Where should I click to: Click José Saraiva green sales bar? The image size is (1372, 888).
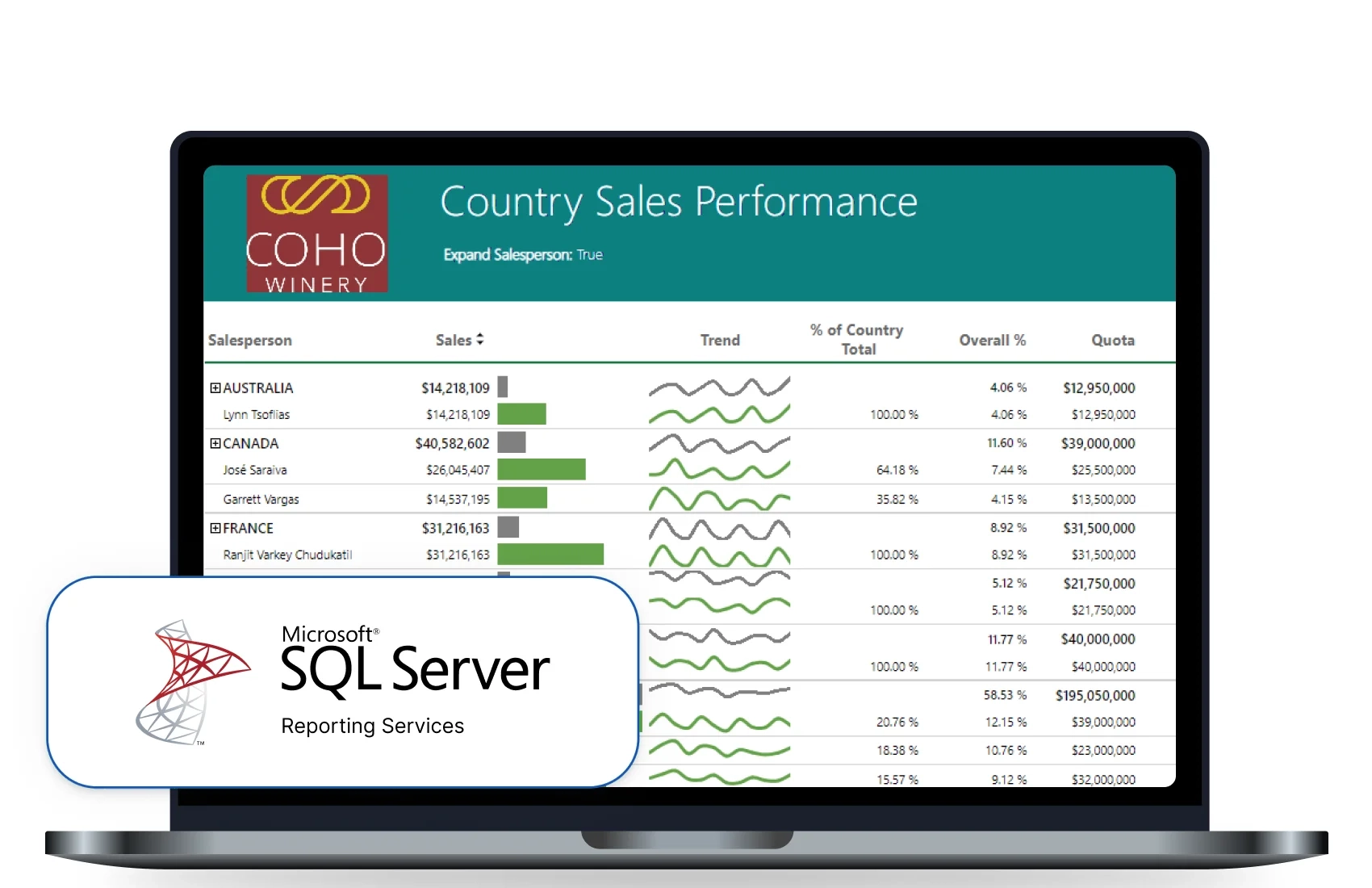[x=542, y=469]
